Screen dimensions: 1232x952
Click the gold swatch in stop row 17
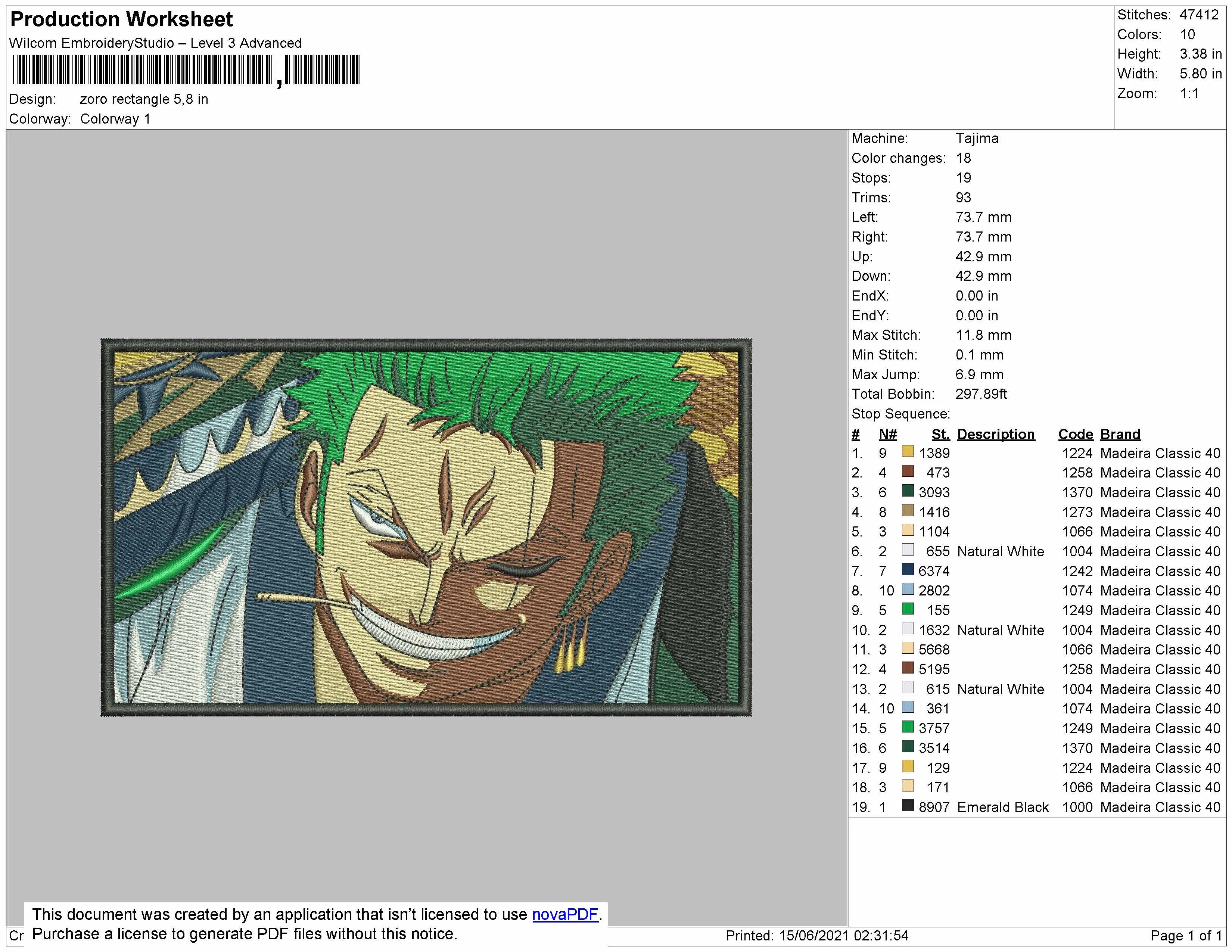[x=908, y=766]
